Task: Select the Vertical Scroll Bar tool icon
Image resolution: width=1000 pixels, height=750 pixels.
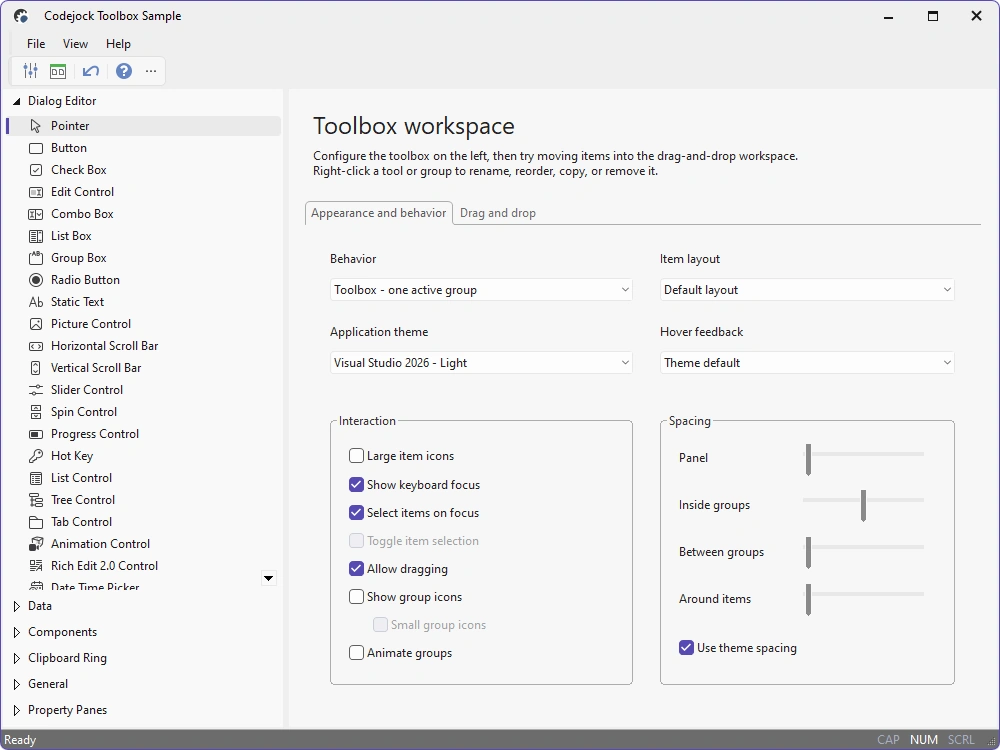Action: click(x=36, y=368)
